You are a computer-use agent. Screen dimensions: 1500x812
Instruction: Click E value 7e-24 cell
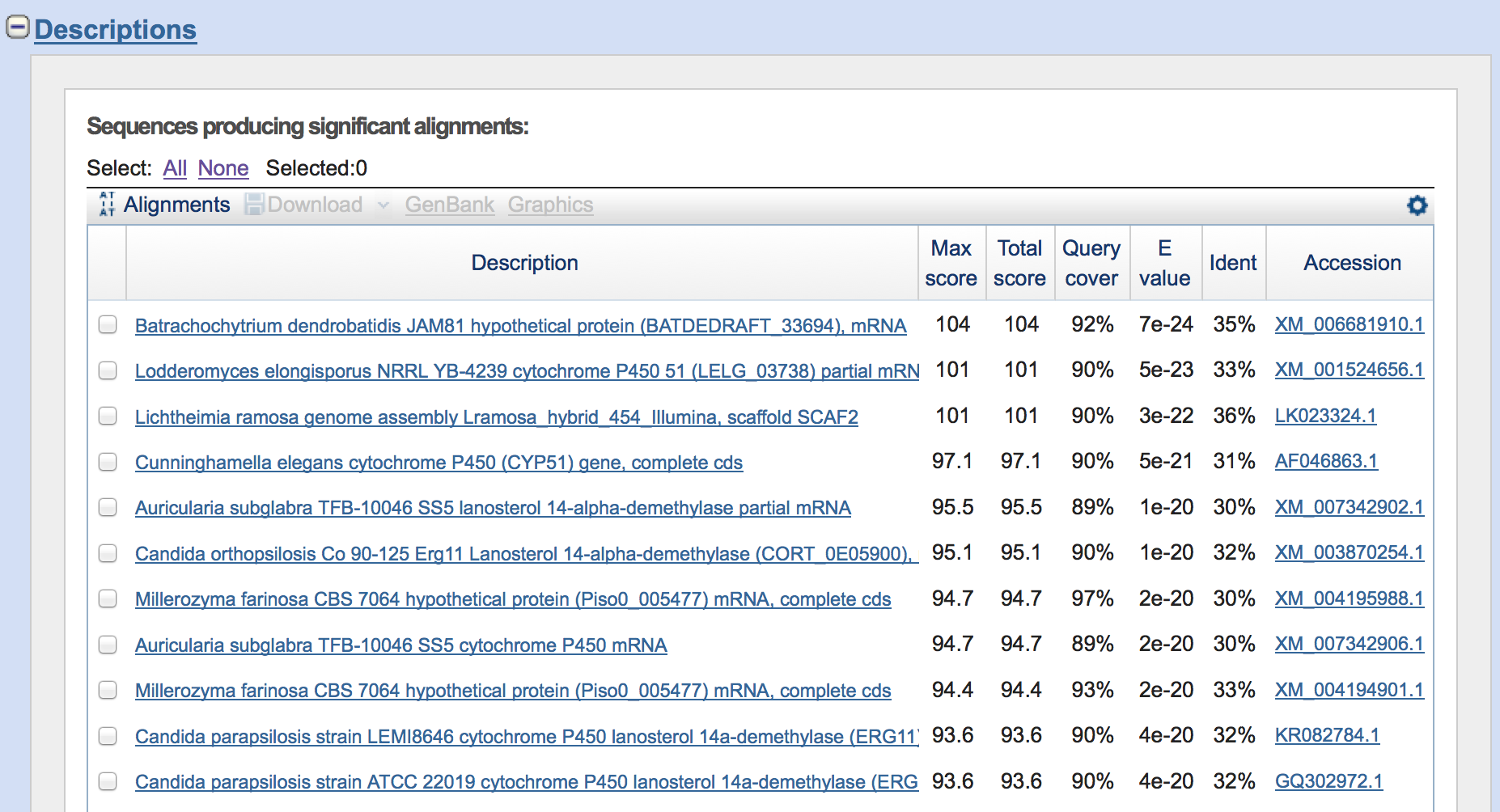(1166, 324)
